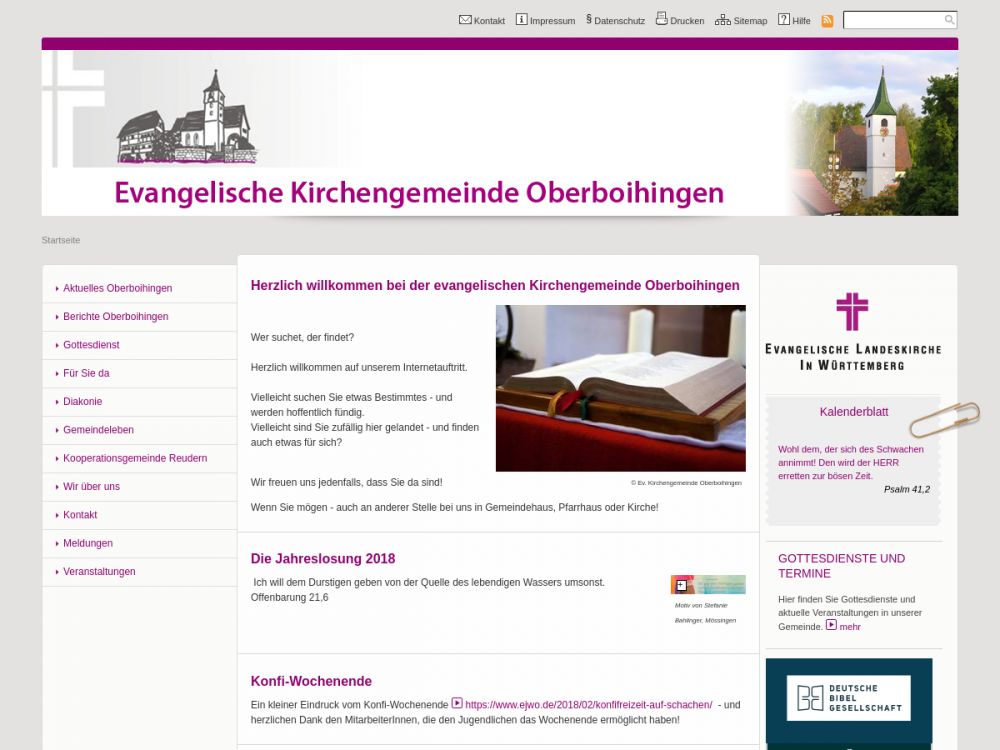This screenshot has height=750, width=1000.
Task: Click the Deutsche Bibelgesellschaft banner
Action: pos(849,698)
